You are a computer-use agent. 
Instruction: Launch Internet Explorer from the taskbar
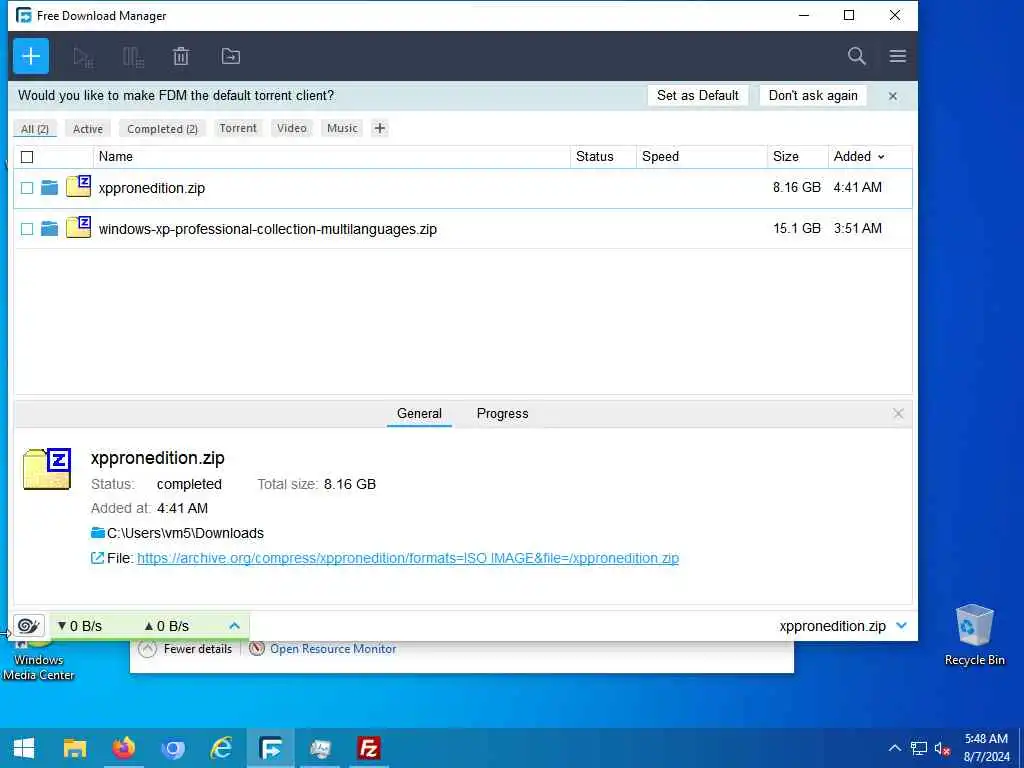[221, 748]
